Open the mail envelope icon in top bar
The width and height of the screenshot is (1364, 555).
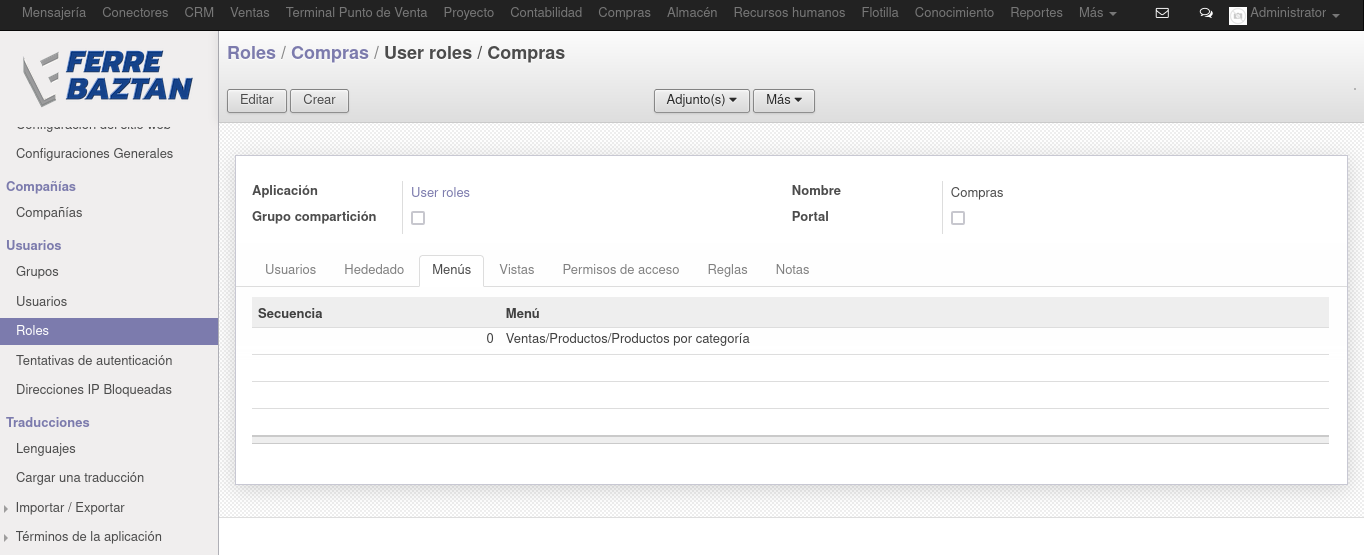click(1162, 14)
